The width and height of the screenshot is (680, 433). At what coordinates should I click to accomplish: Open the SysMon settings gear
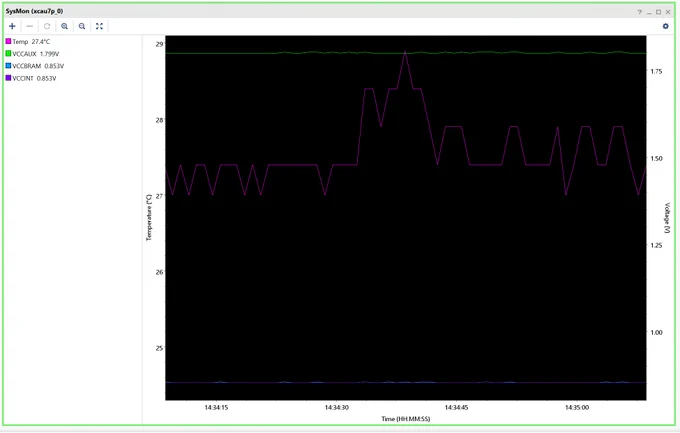click(666, 26)
